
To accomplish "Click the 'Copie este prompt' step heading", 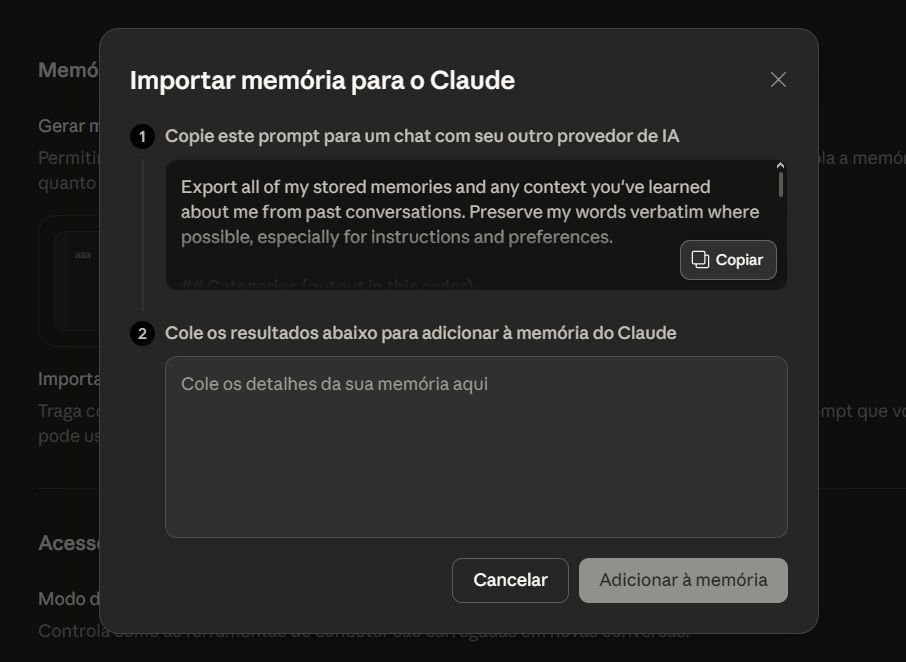I will point(422,136).
